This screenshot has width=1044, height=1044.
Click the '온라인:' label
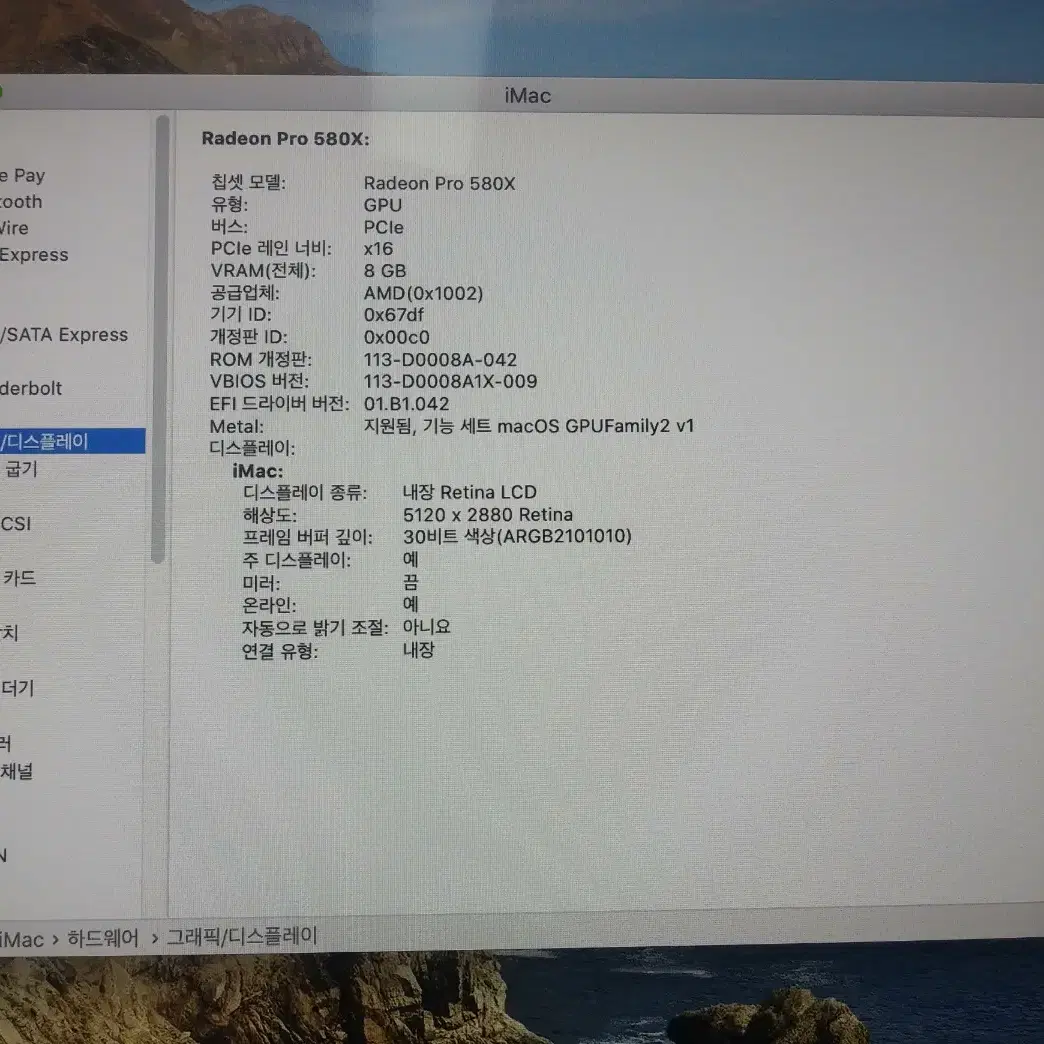pyautogui.click(x=269, y=605)
